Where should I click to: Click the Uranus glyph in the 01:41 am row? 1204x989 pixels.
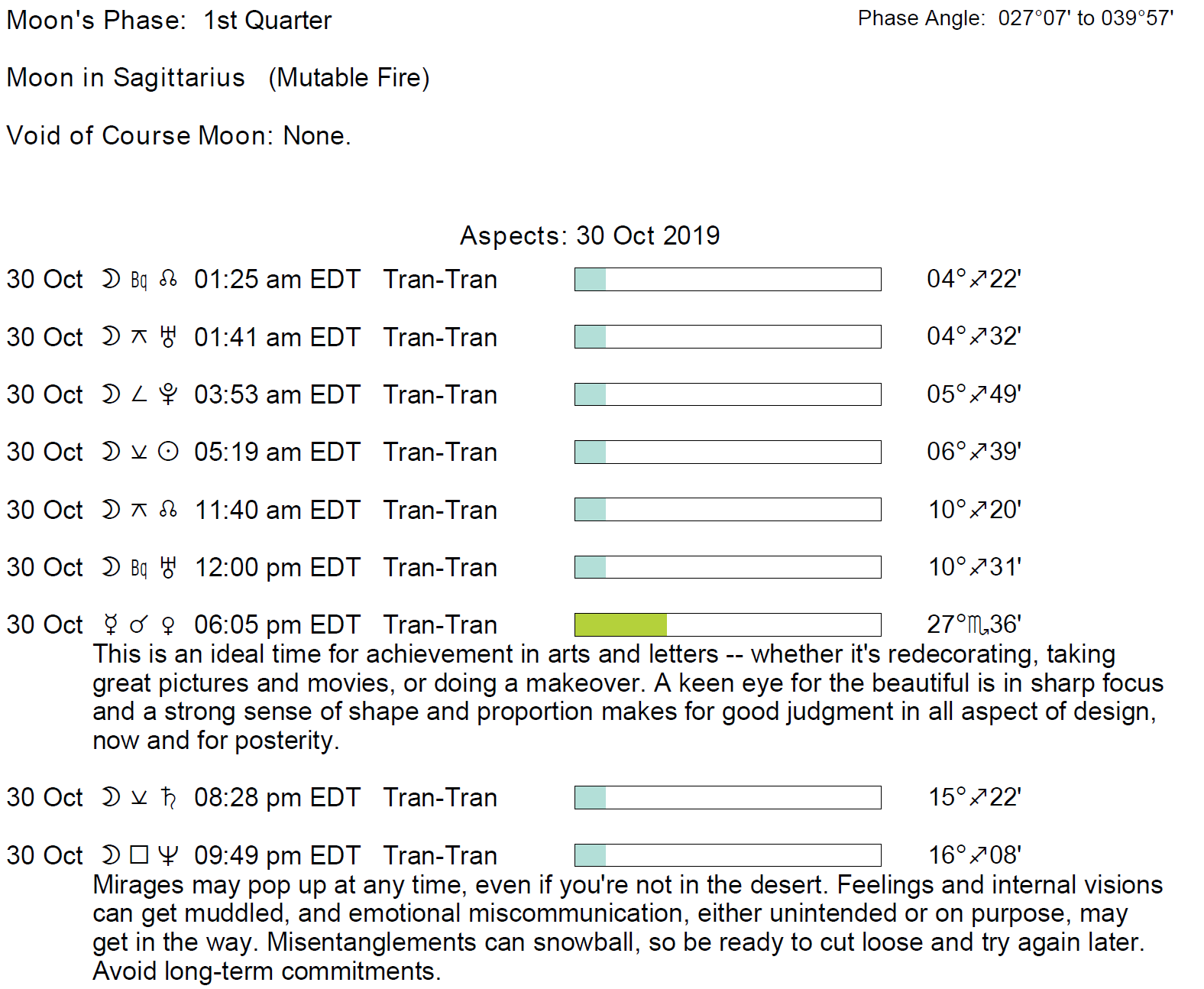[x=168, y=337]
